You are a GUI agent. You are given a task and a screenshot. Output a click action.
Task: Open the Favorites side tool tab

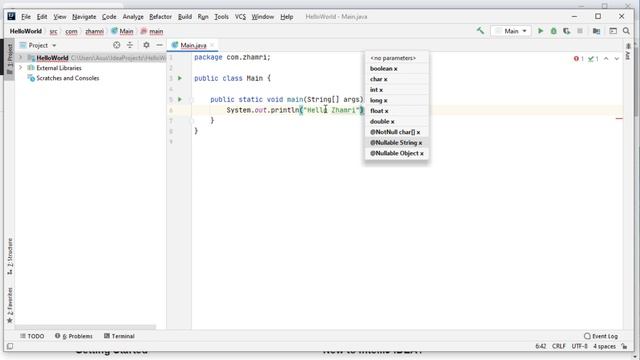coord(9,305)
